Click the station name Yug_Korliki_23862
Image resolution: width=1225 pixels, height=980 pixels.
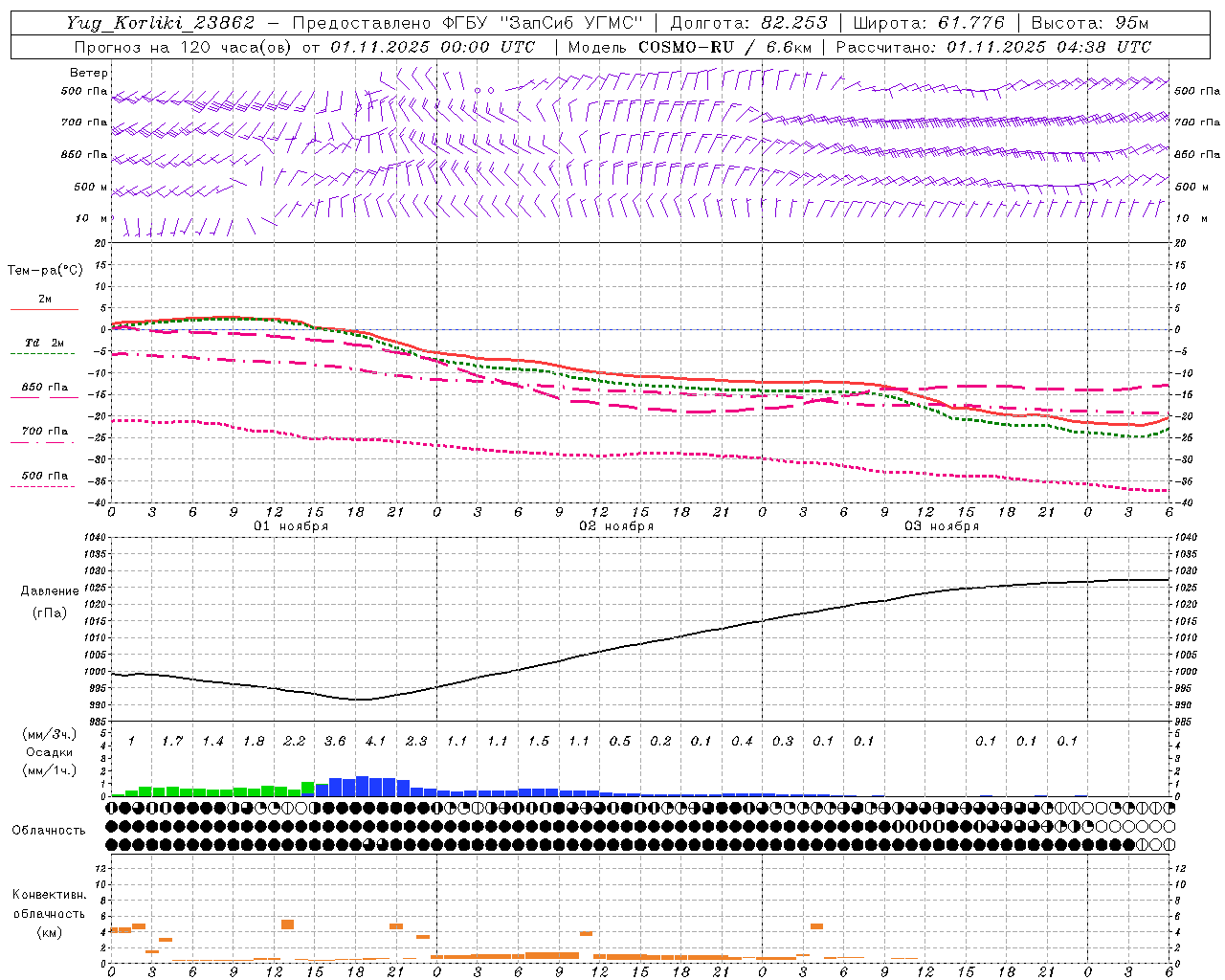point(161,23)
